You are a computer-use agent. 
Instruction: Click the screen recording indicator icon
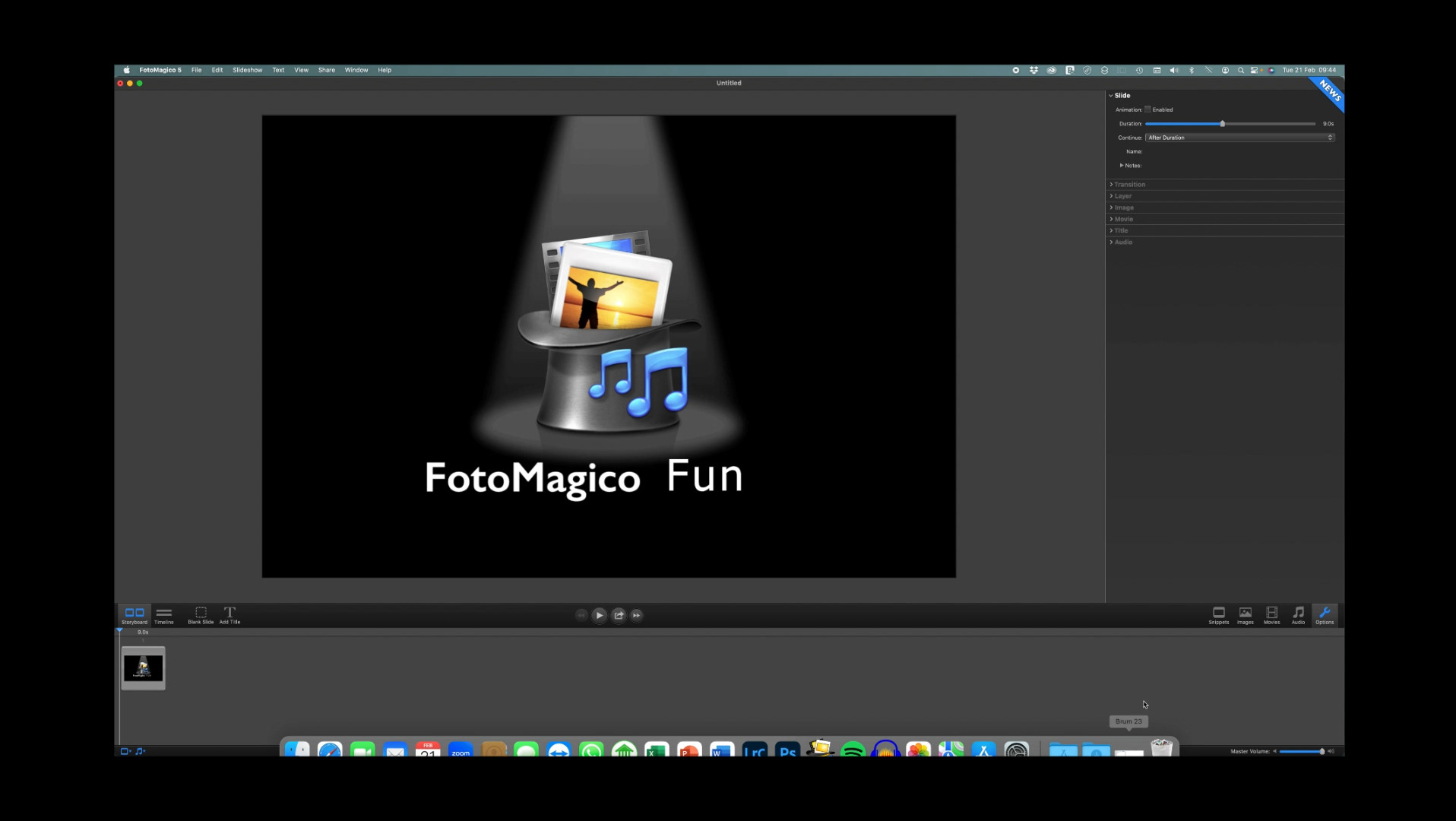[x=1015, y=70]
